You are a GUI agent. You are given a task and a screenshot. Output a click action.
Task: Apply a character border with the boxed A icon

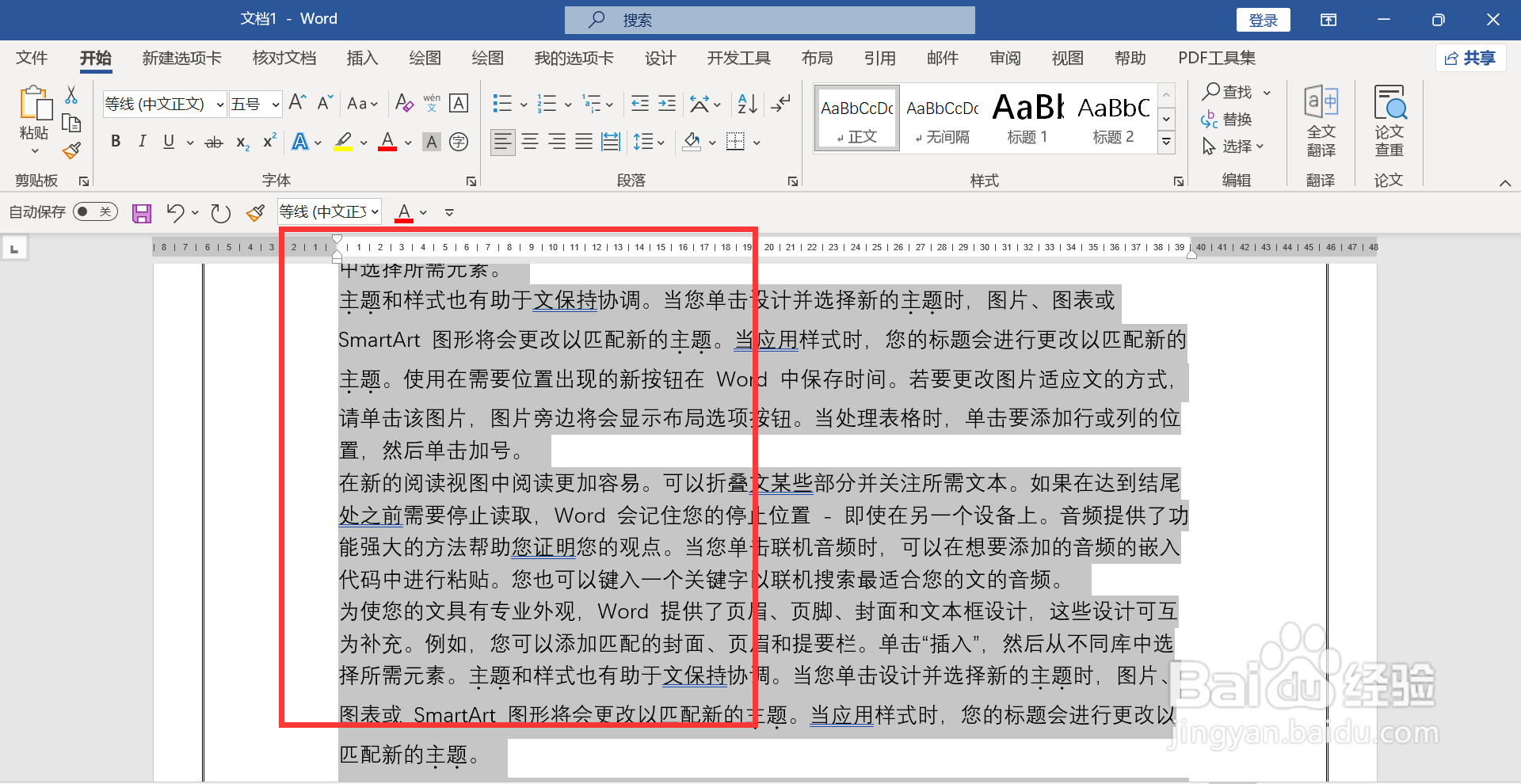[459, 103]
